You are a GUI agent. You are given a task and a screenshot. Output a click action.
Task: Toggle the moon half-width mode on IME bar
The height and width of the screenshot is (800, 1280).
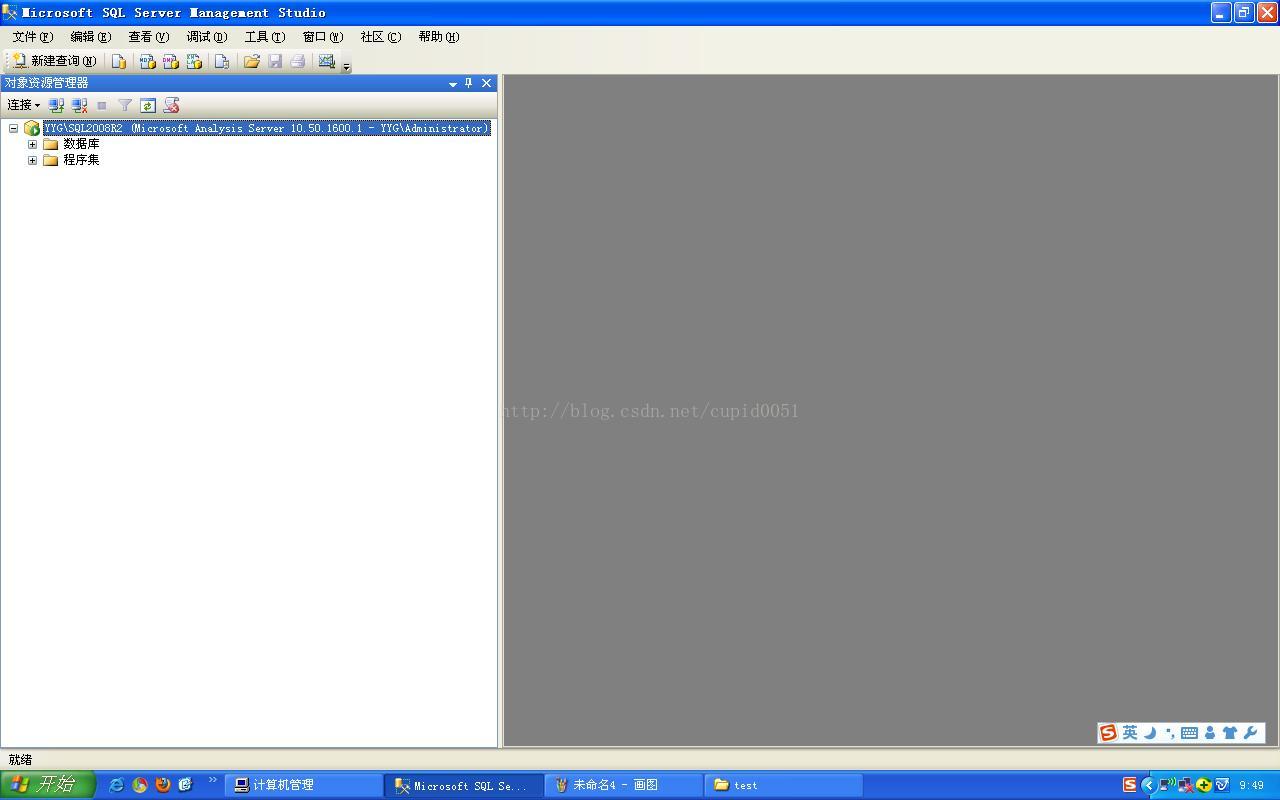click(1150, 733)
